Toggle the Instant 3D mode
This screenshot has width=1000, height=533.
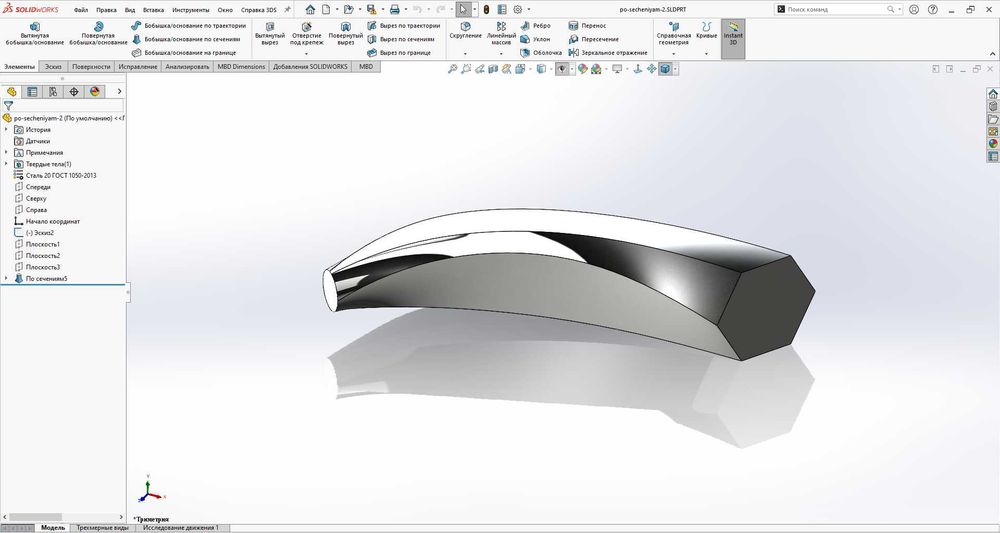tap(733, 34)
